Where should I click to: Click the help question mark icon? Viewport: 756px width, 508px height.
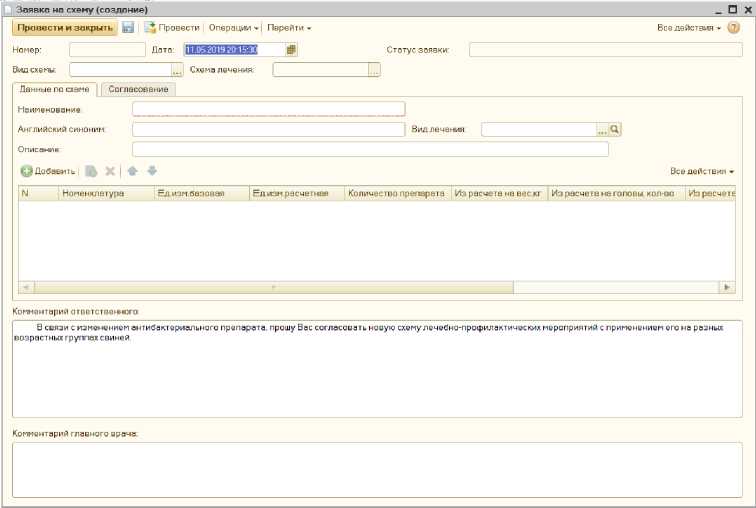pos(734,28)
